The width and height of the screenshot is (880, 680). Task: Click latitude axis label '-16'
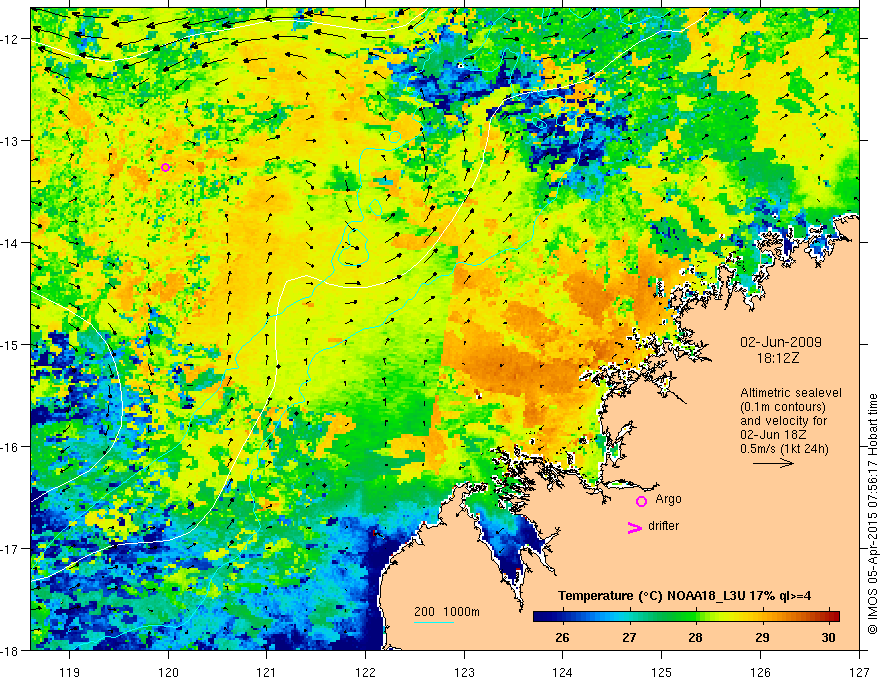click(x=10, y=447)
